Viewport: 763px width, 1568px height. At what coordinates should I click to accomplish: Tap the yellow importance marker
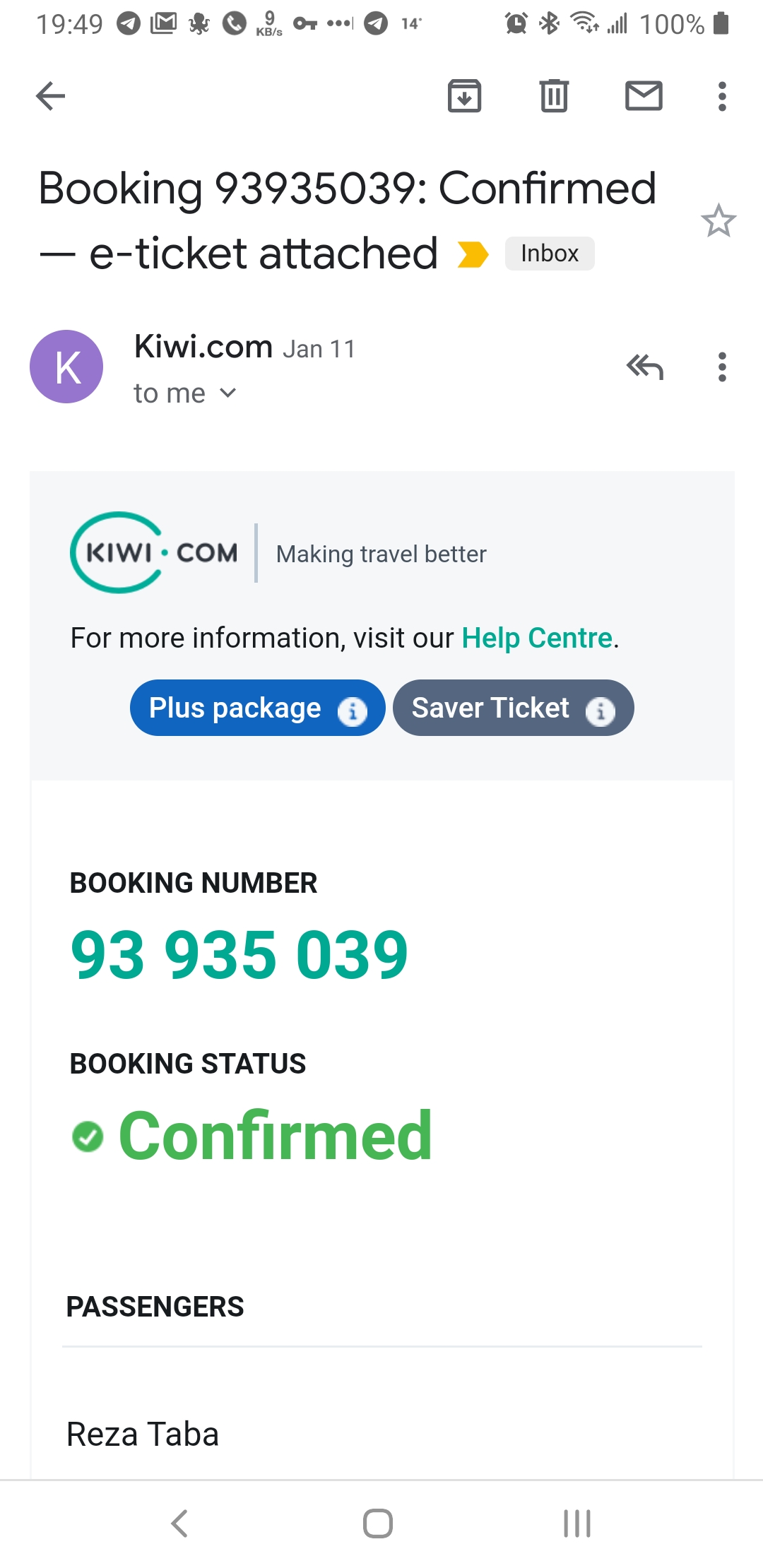click(473, 254)
